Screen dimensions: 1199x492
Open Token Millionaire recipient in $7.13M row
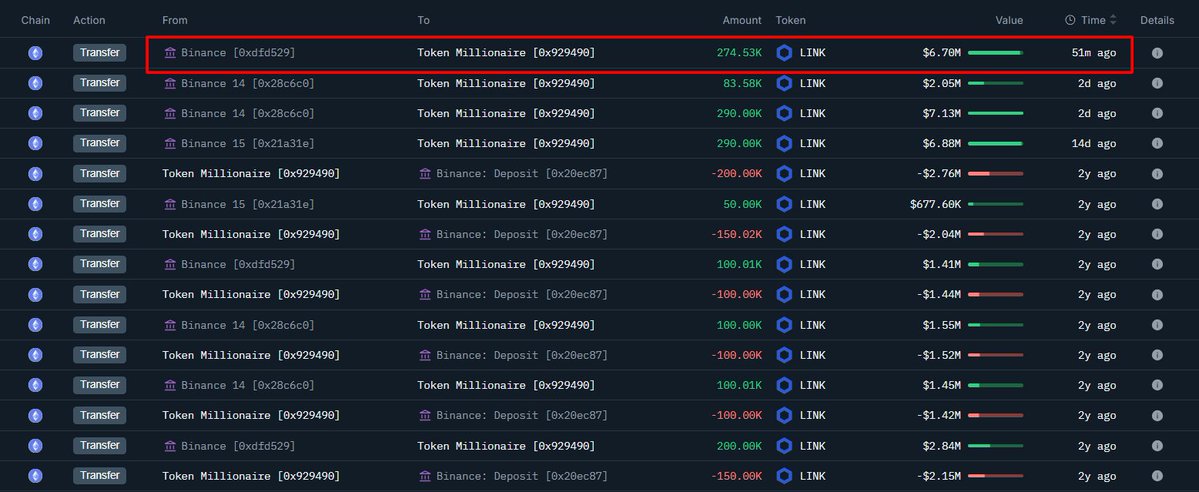[x=505, y=113]
